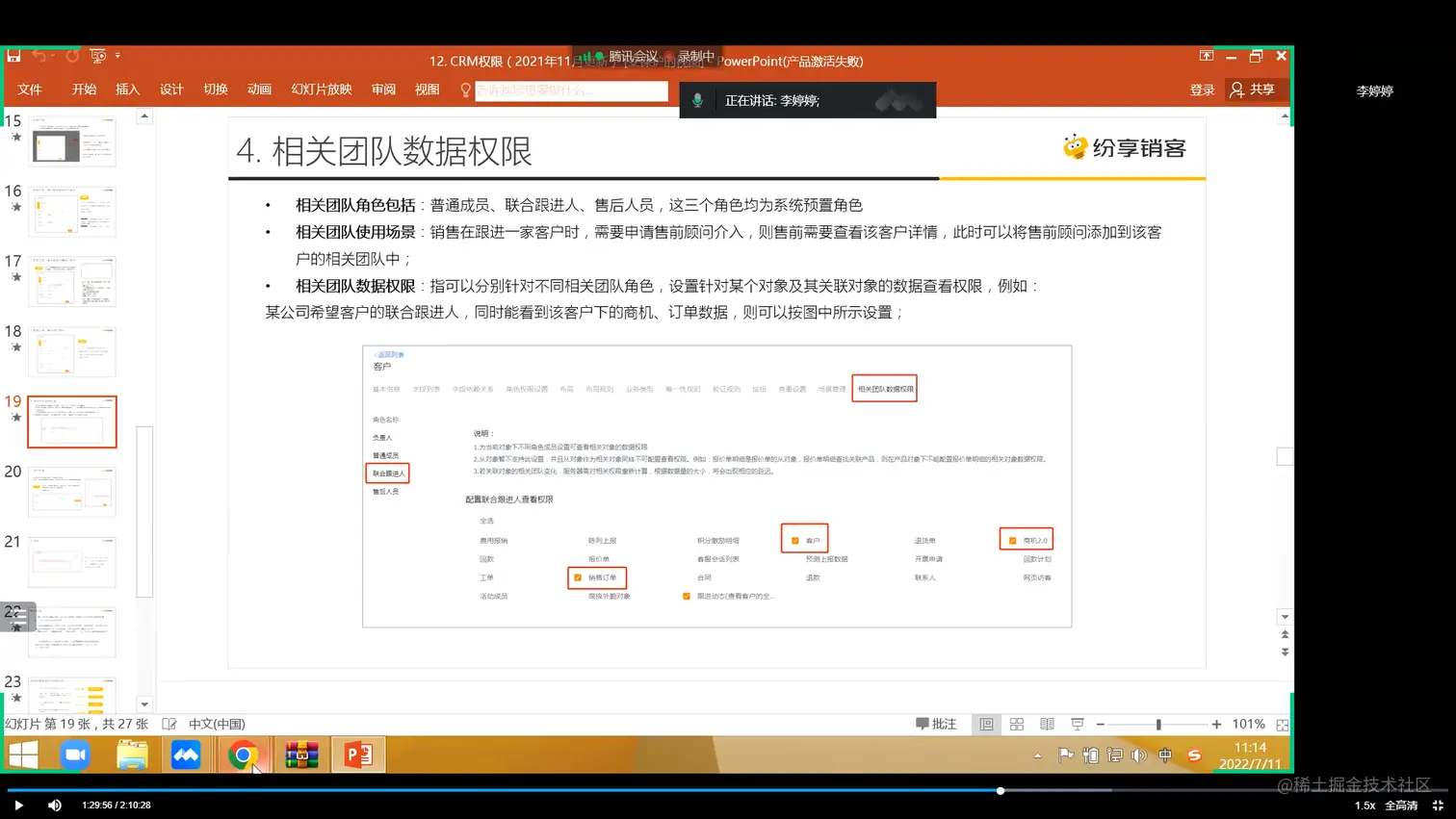Play the video with the play button
This screenshot has width=1456, height=819.
(x=18, y=806)
